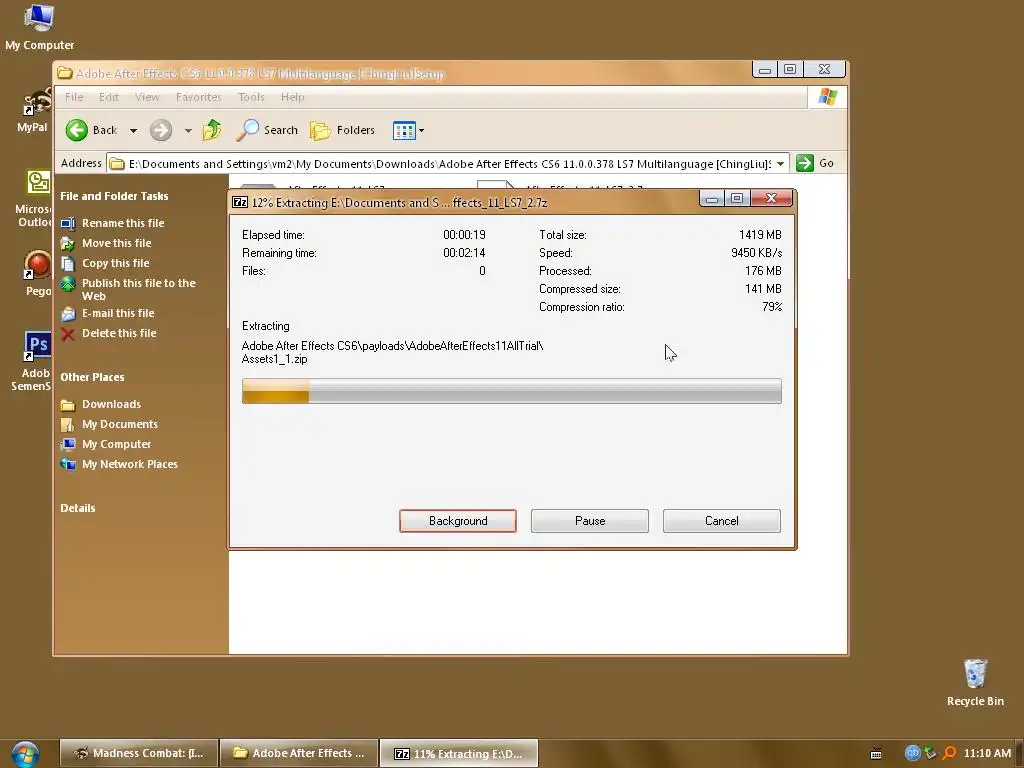Click the system clock 11:10 AM

click(x=987, y=753)
